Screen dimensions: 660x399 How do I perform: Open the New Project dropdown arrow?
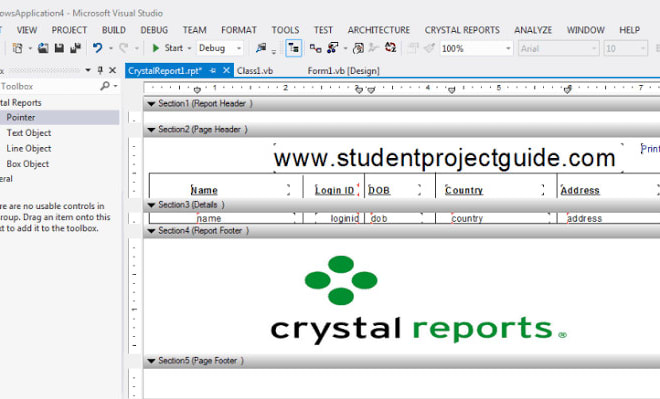point(30,48)
